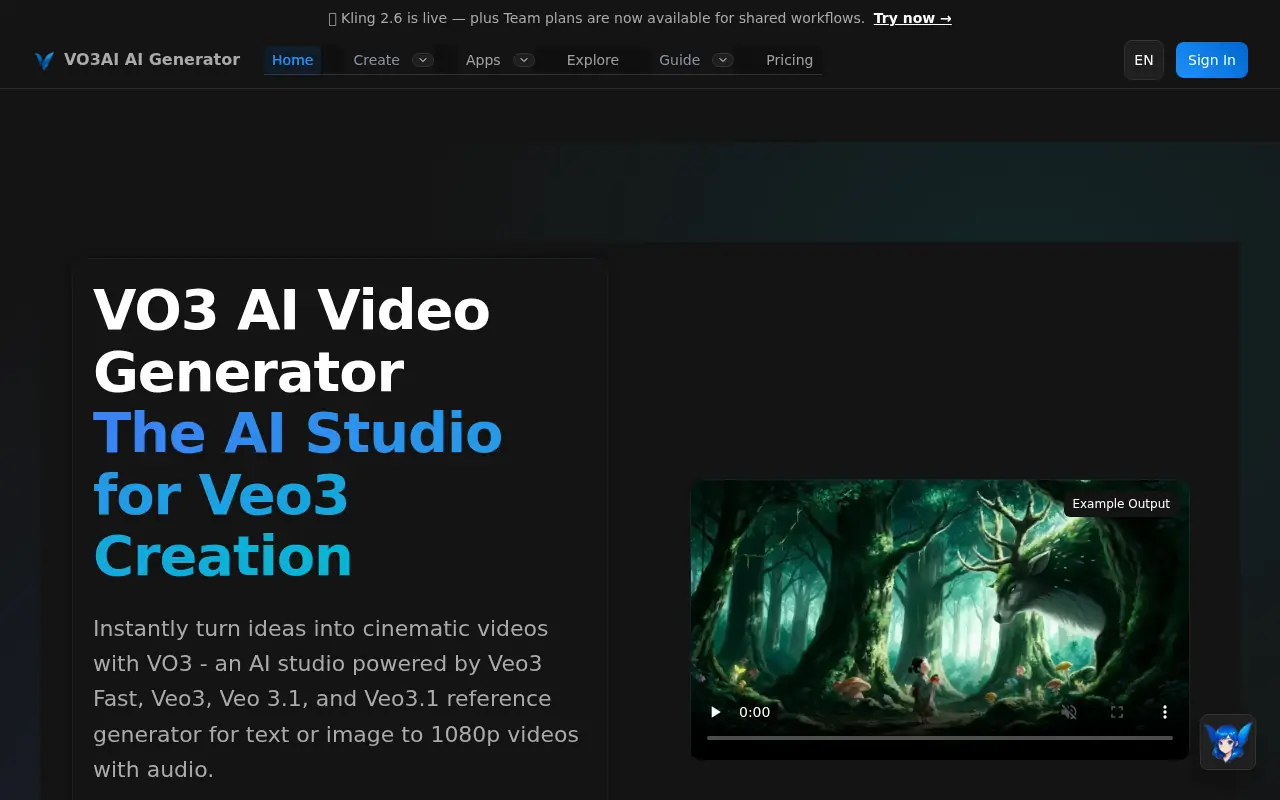Screen dimensions: 1280x800
Task: Expand the Create dropdown menu
Action: coord(392,60)
